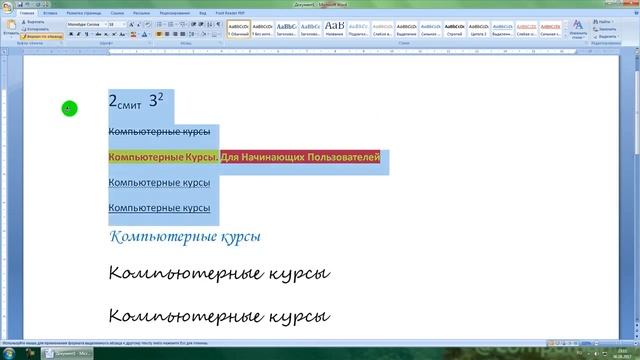Click the Word document taskbar button
The image size is (640, 360).
pos(67,353)
